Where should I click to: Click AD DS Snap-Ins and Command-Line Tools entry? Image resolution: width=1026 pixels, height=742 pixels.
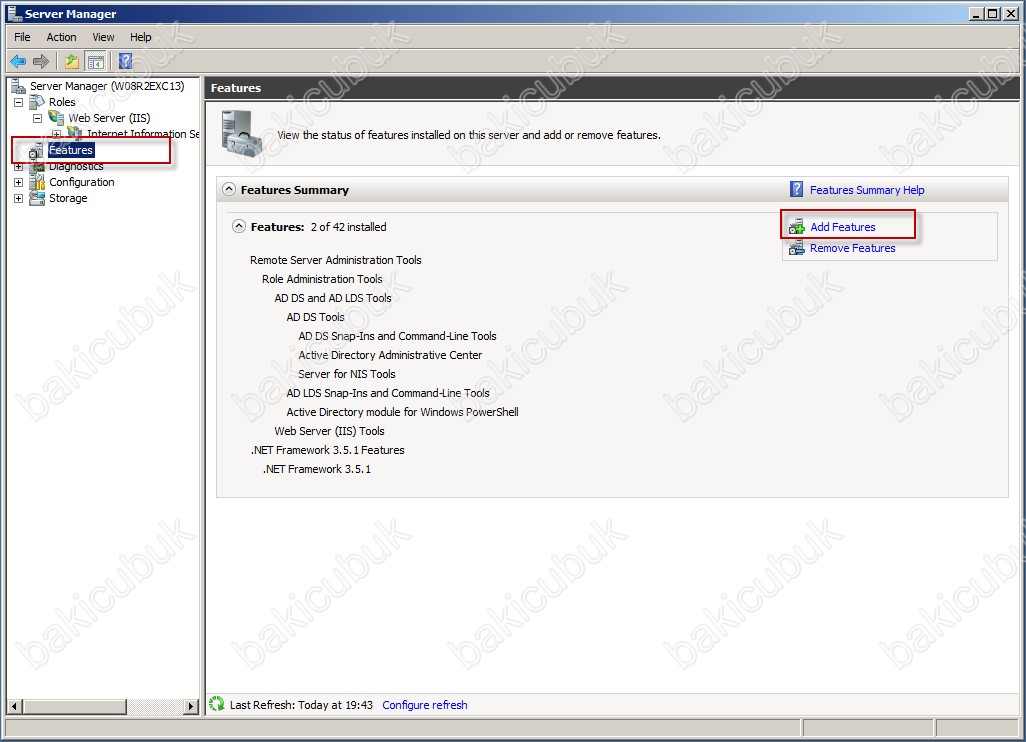pyautogui.click(x=398, y=336)
